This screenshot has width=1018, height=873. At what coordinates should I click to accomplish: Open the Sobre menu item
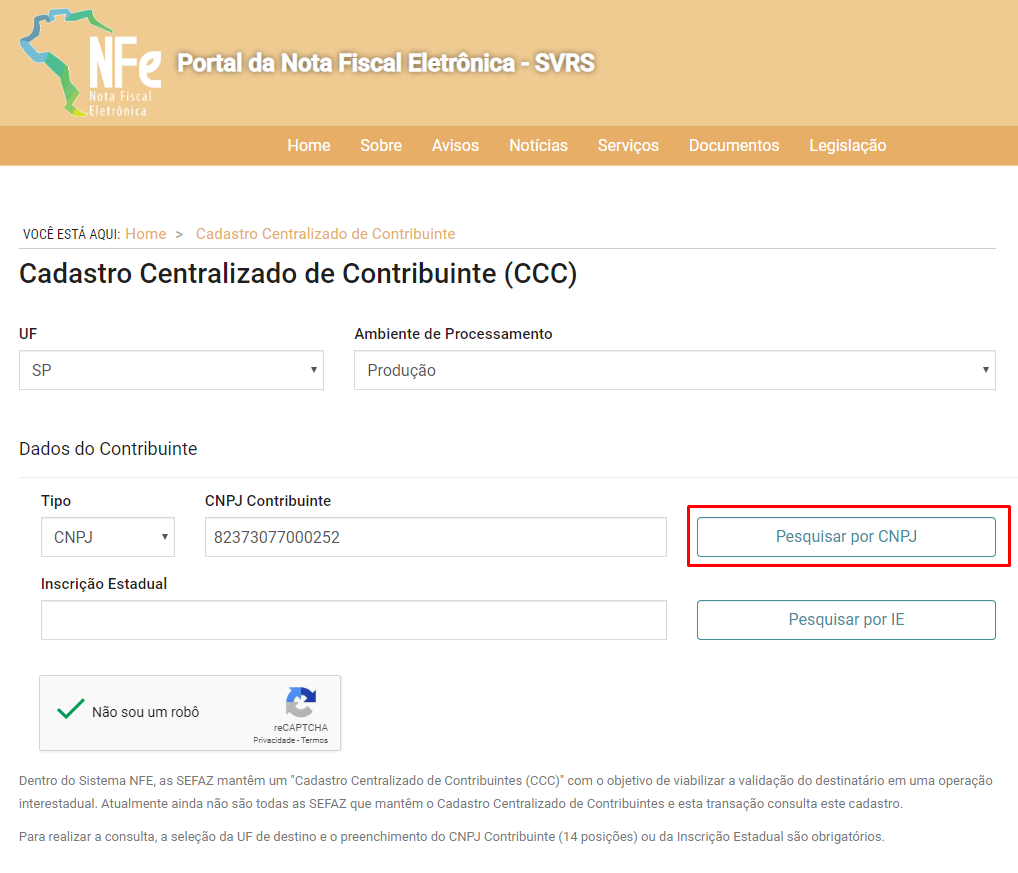tap(381, 145)
